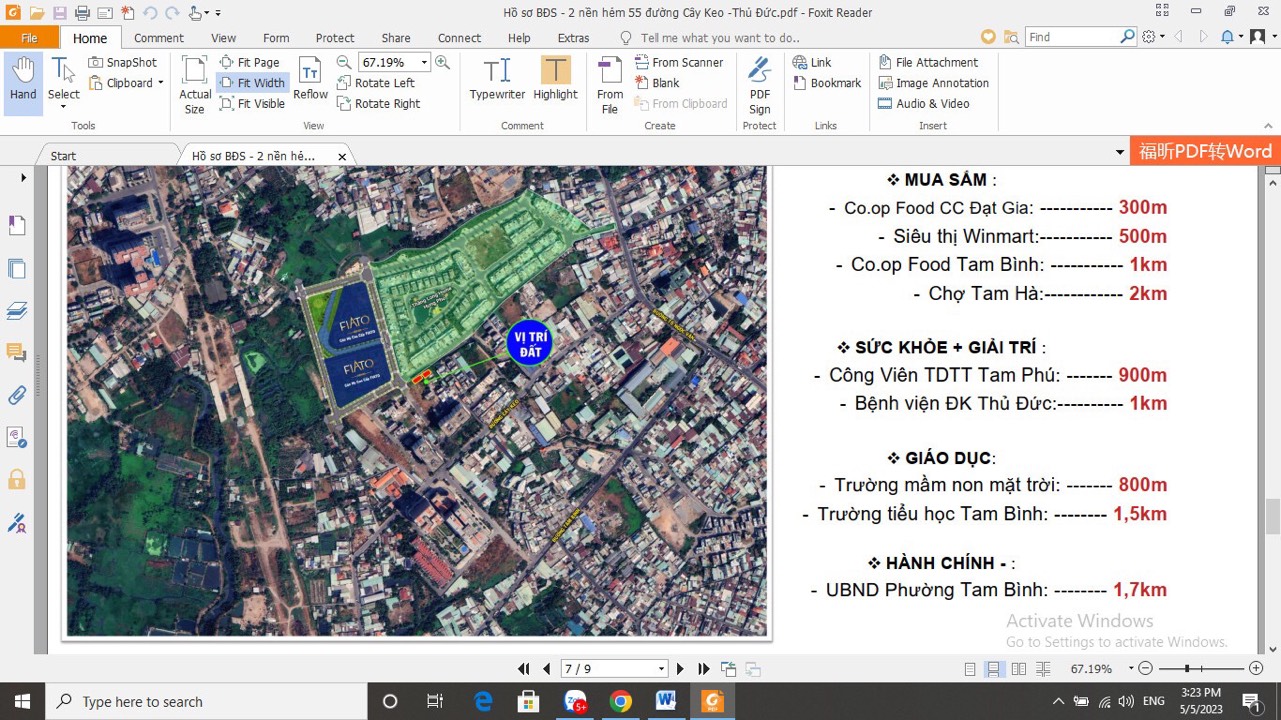Enable continuous page view in the status bar
The height and width of the screenshot is (720, 1281).
coord(994,669)
